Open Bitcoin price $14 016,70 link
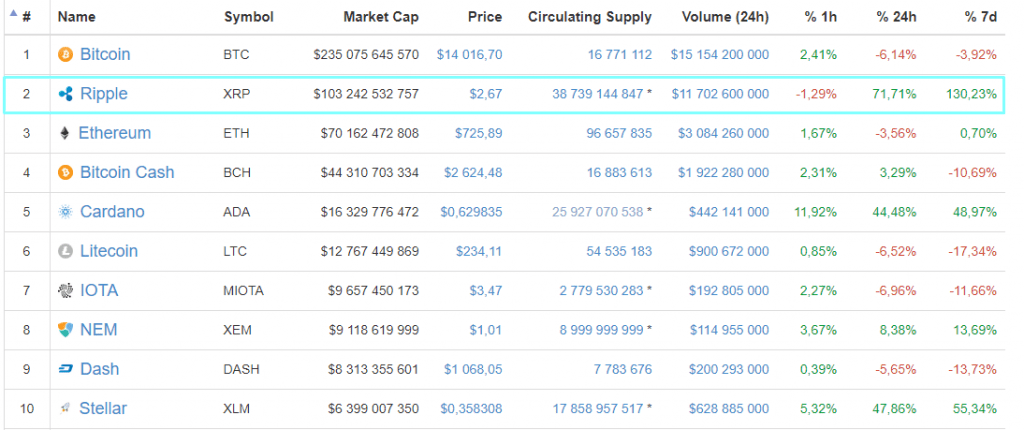Viewport: 1024px width, 430px height. point(469,54)
